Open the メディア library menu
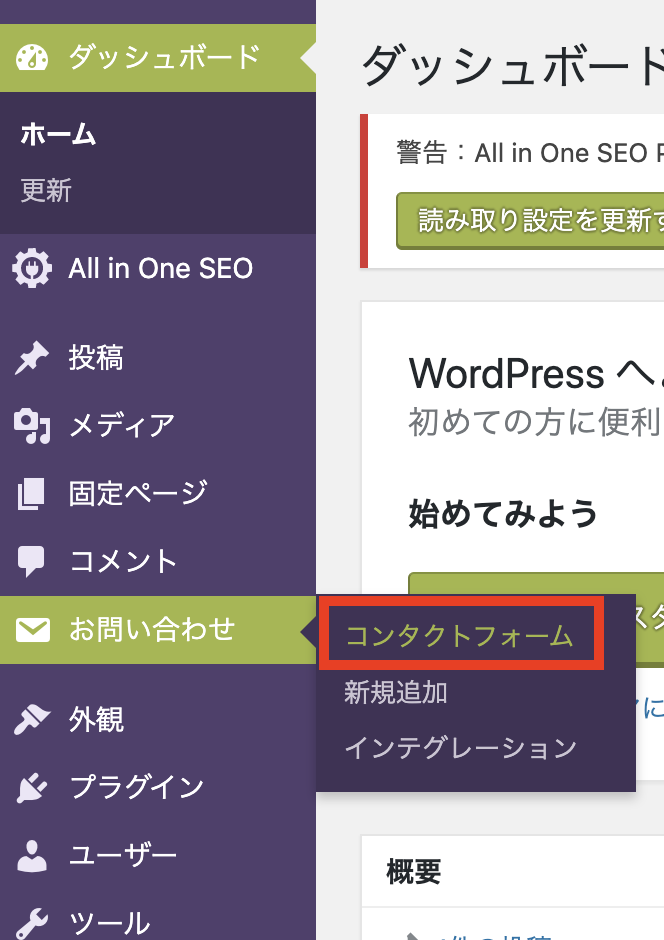 point(158,426)
